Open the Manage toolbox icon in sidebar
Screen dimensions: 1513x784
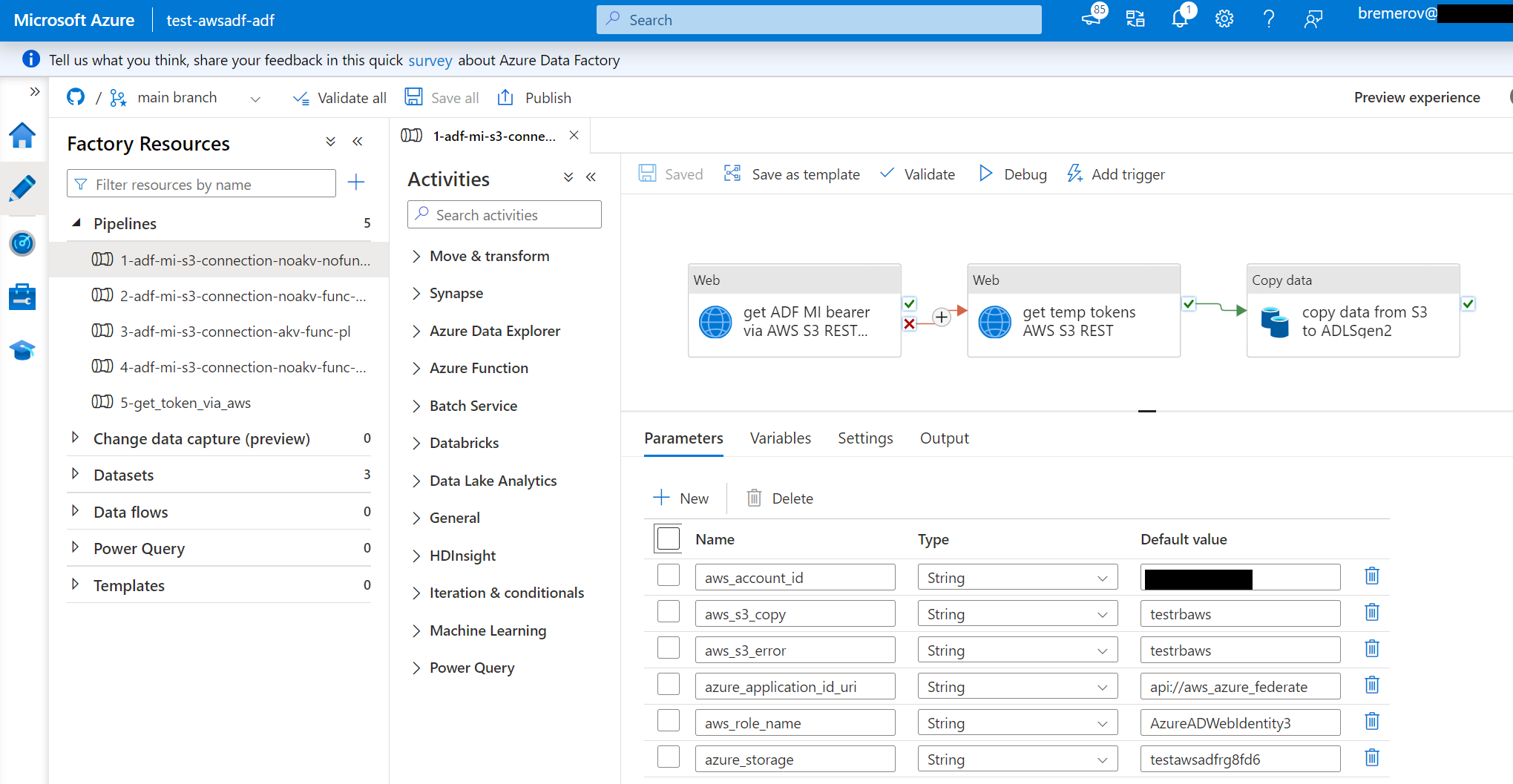[22, 297]
